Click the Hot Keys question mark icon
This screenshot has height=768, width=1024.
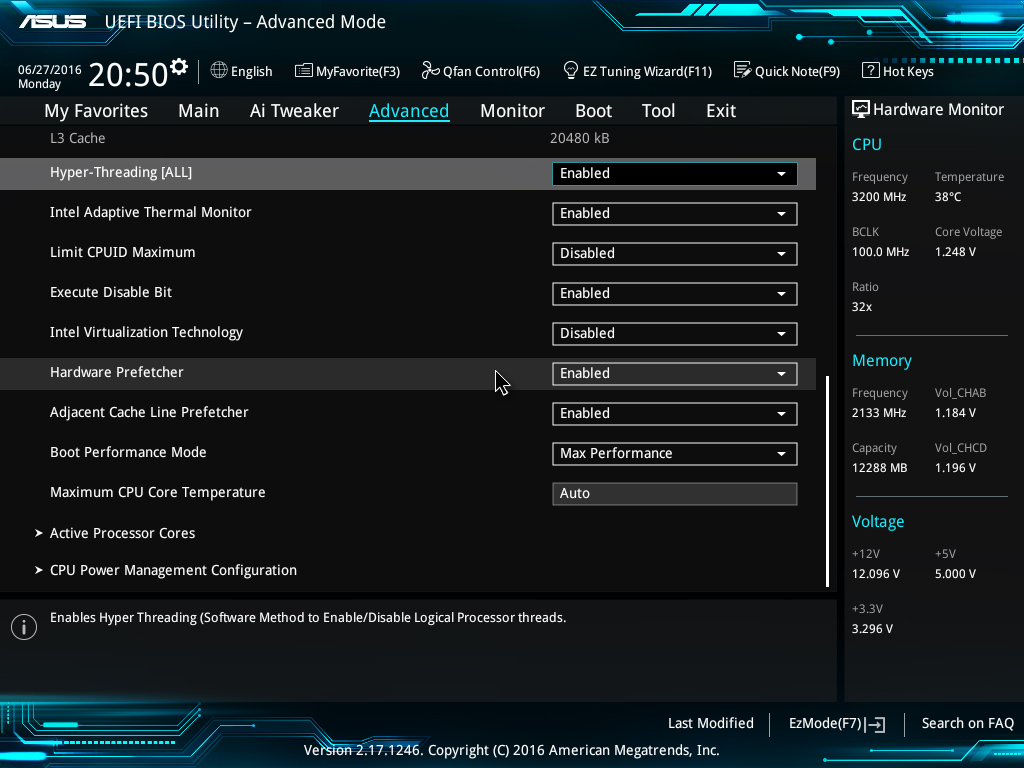870,71
